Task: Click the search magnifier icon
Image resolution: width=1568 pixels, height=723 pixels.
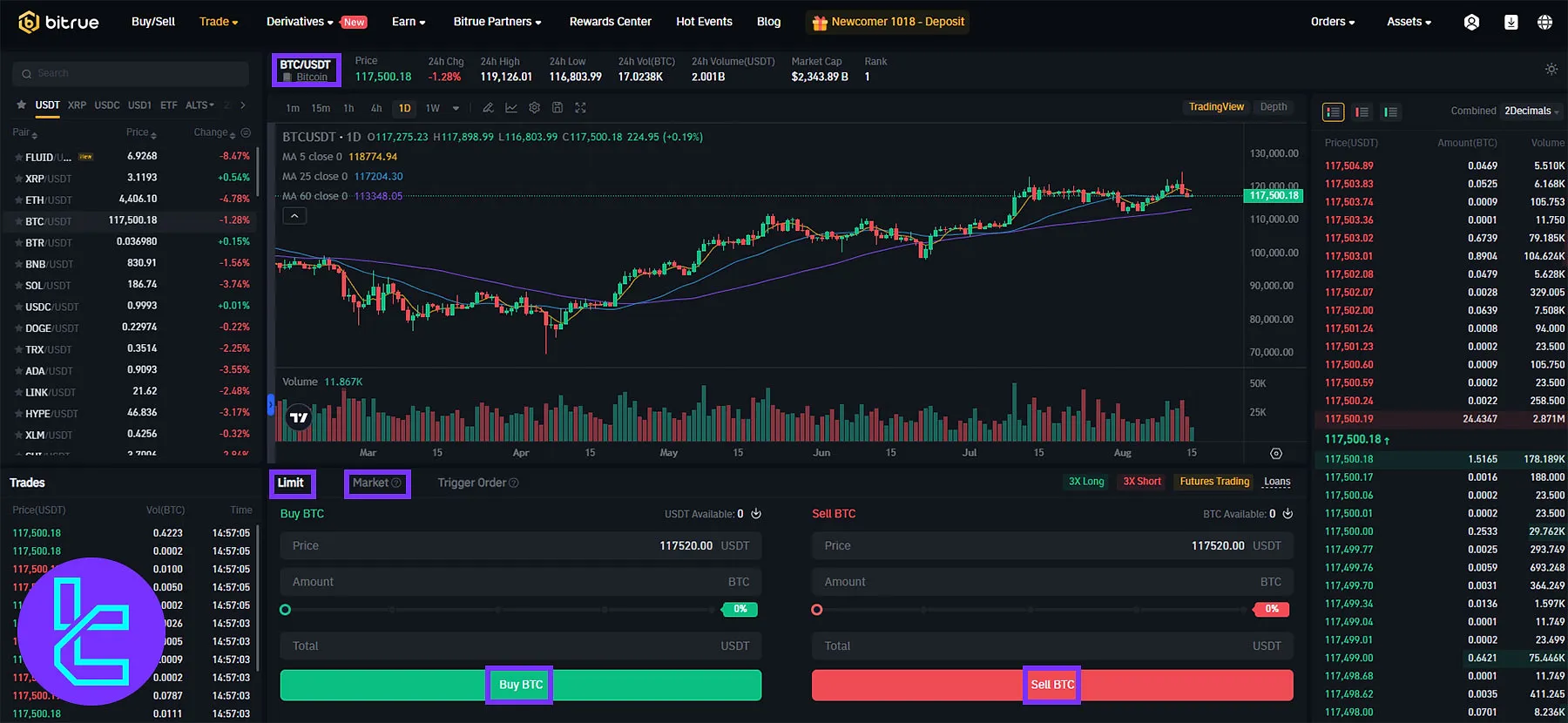Action: click(x=27, y=74)
